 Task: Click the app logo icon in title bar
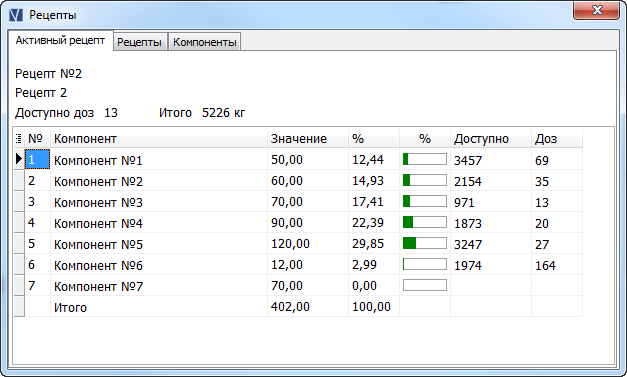pyautogui.click(x=16, y=15)
